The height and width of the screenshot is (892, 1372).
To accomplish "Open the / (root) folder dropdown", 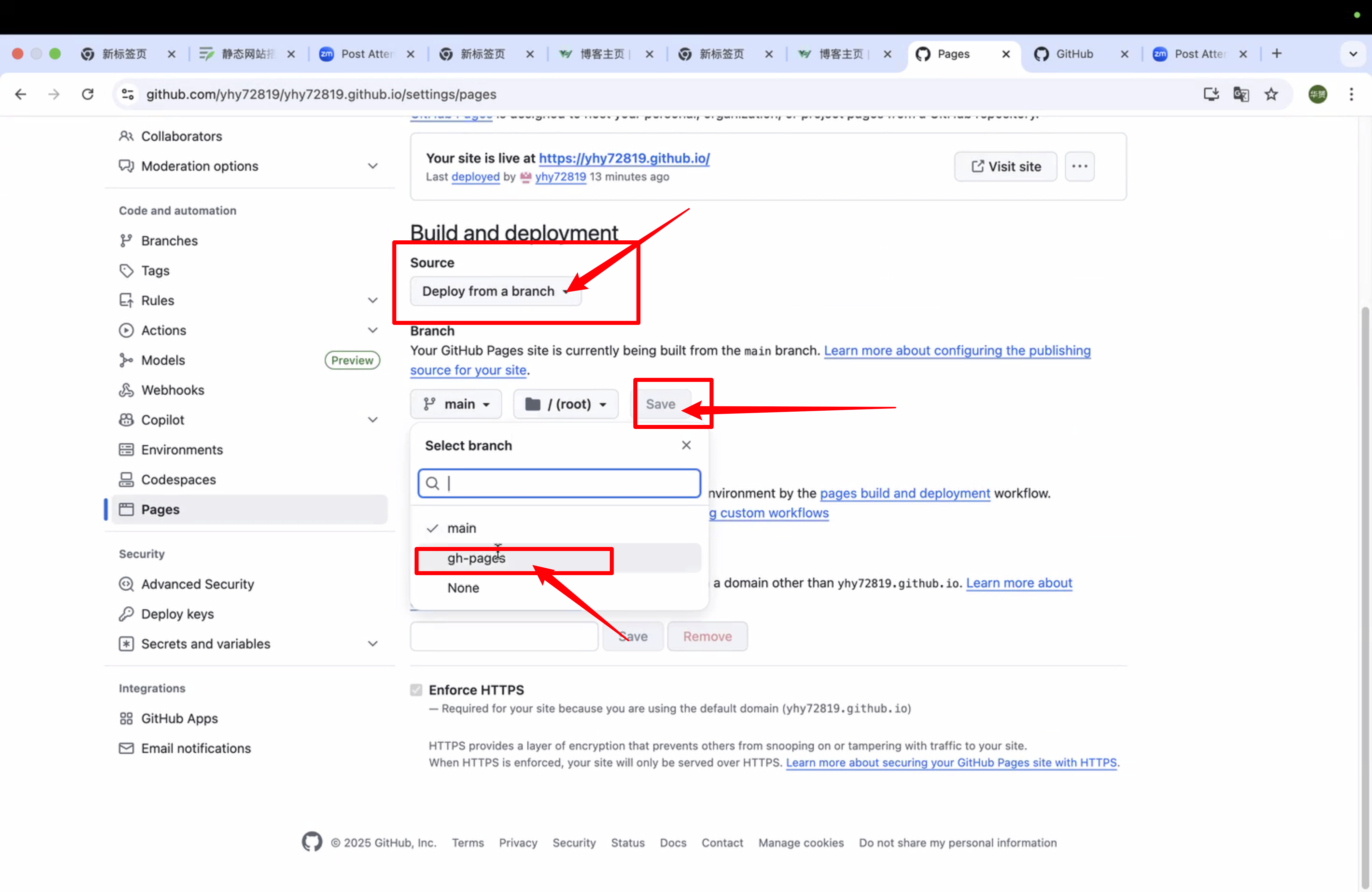I will 565,404.
